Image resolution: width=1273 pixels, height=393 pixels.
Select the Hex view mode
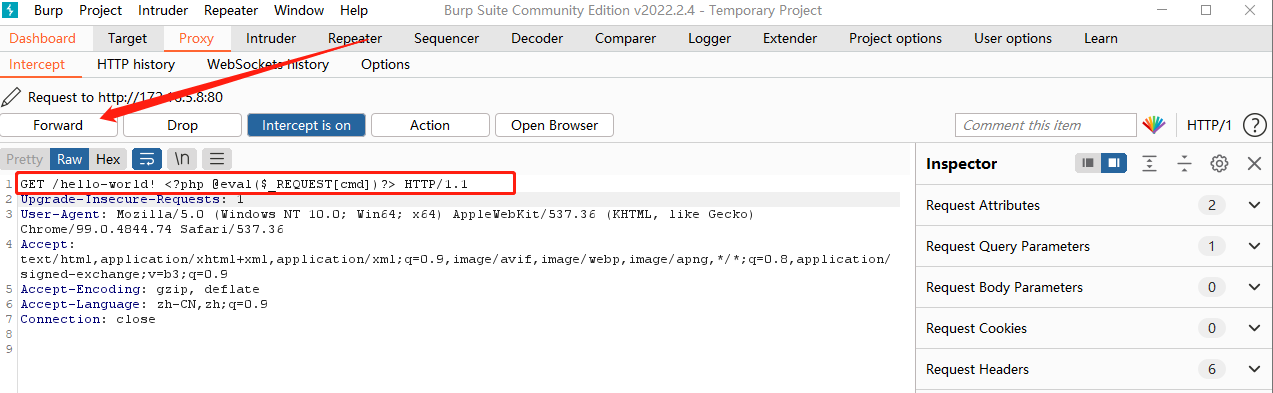coord(108,159)
